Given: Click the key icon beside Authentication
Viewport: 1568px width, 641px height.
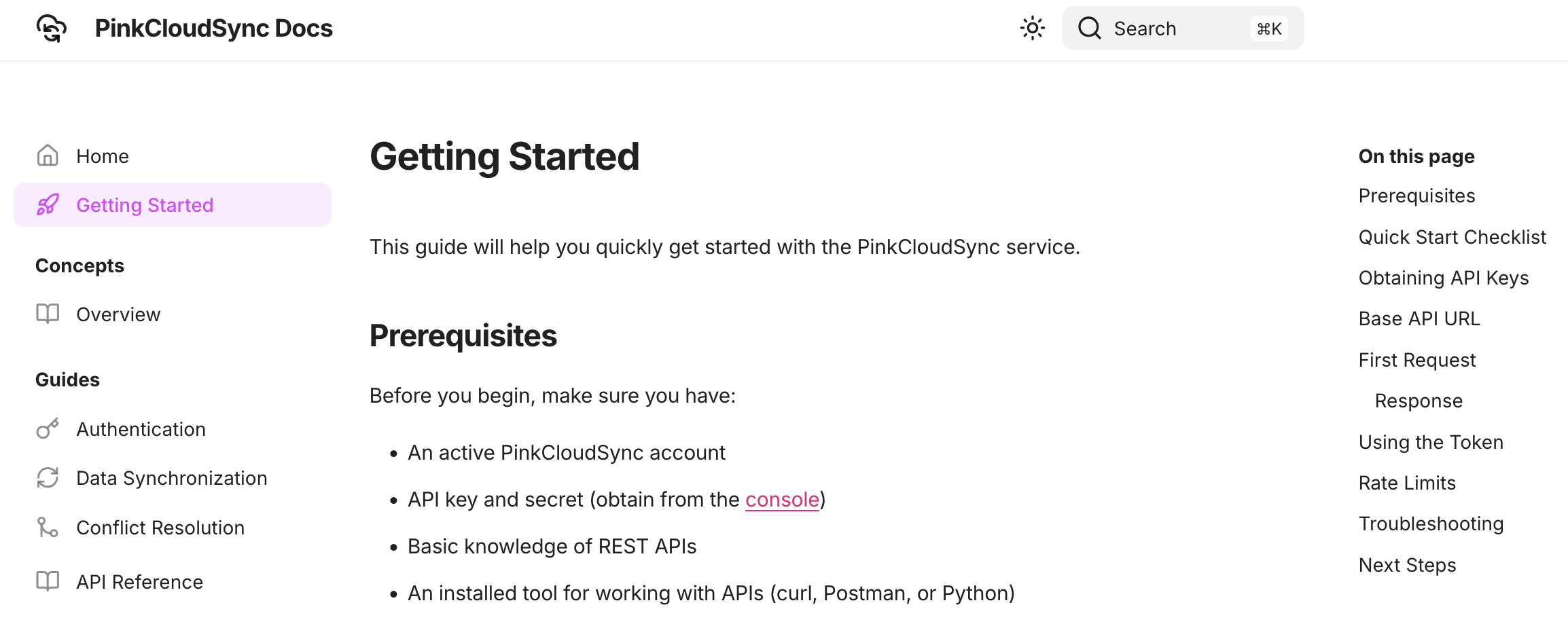Looking at the screenshot, I should (48, 428).
